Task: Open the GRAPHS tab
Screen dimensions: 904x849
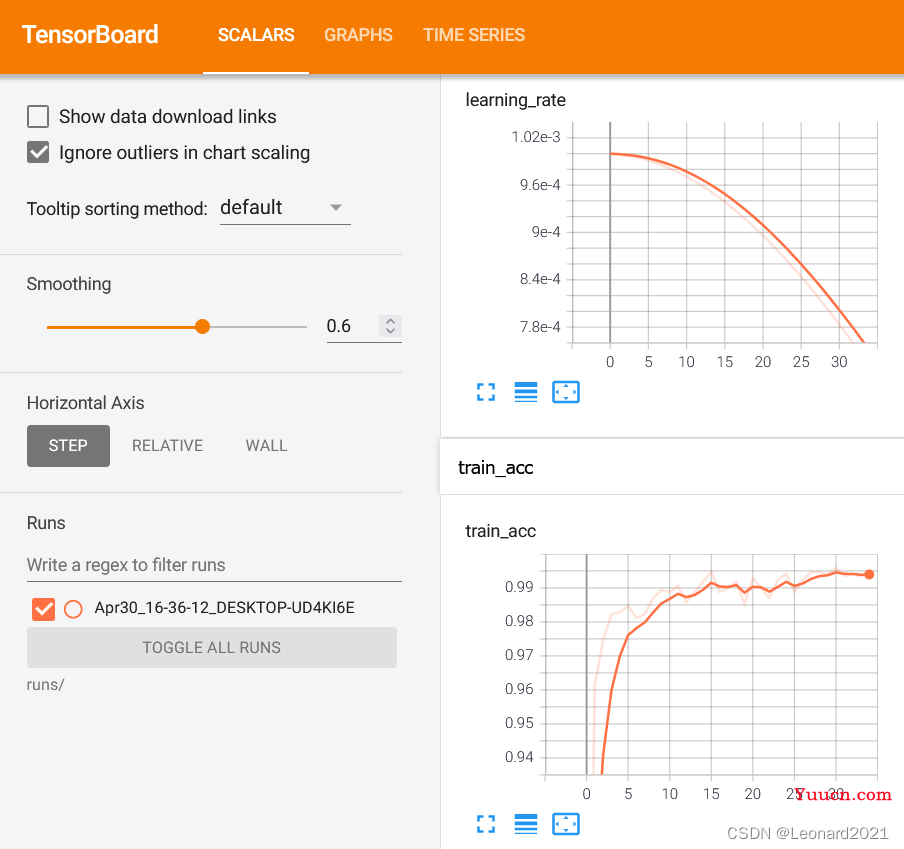Action: (x=358, y=35)
